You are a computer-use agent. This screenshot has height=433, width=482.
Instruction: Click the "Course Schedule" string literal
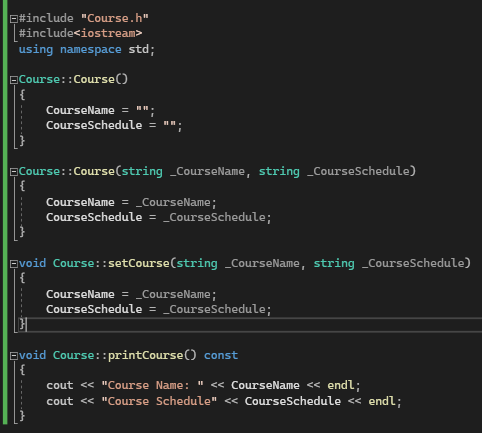[159, 401]
